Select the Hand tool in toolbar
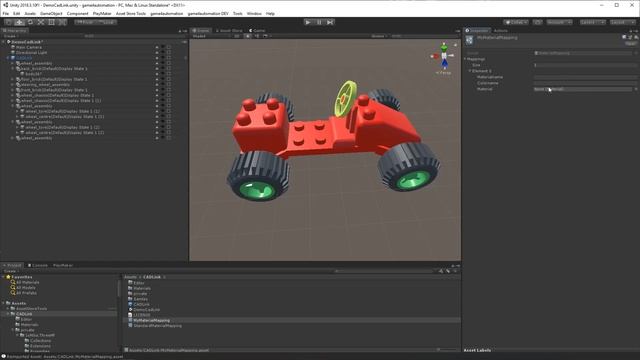The height and width of the screenshot is (360, 640). 9,22
